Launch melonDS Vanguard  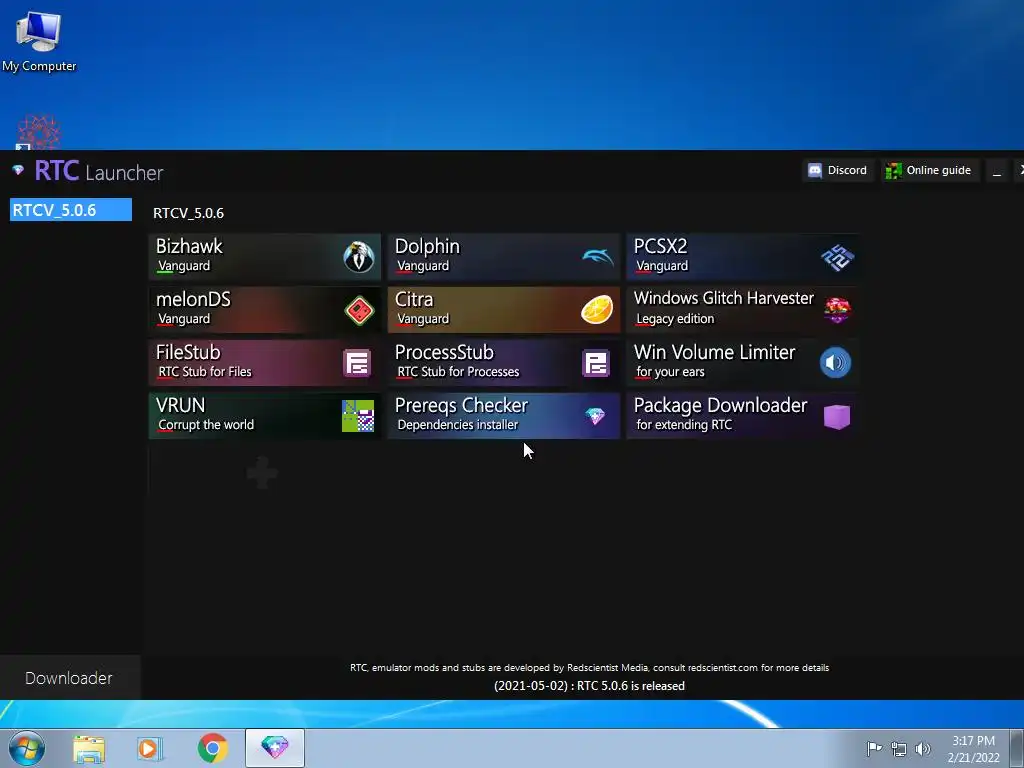(x=264, y=310)
